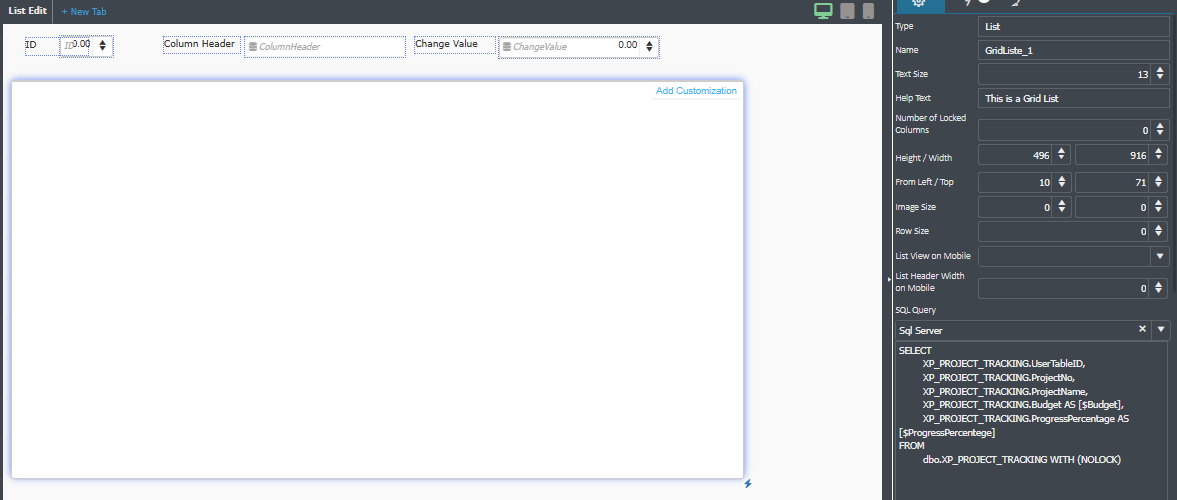The width and height of the screenshot is (1177, 500).
Task: Click the SQL Query label
Action: click(x=916, y=310)
